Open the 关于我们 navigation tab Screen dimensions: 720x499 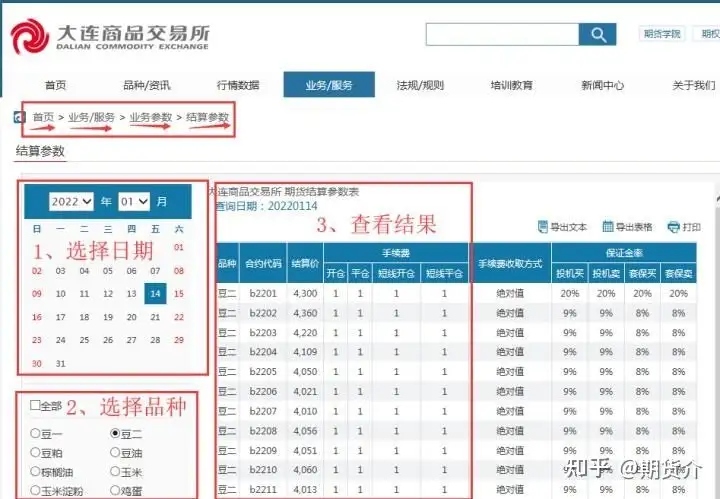[694, 85]
